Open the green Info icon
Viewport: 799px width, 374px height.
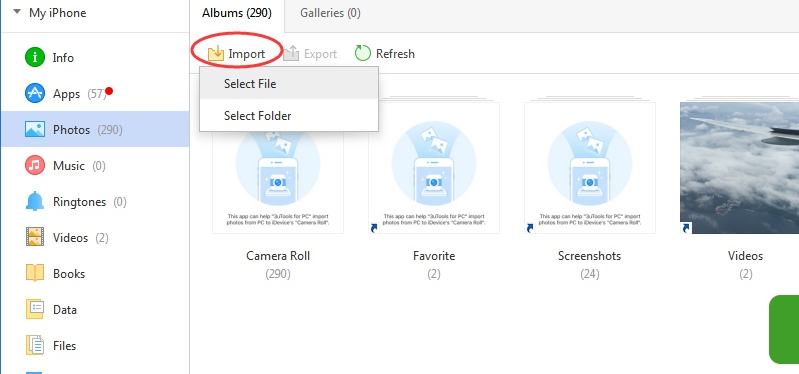(35, 58)
